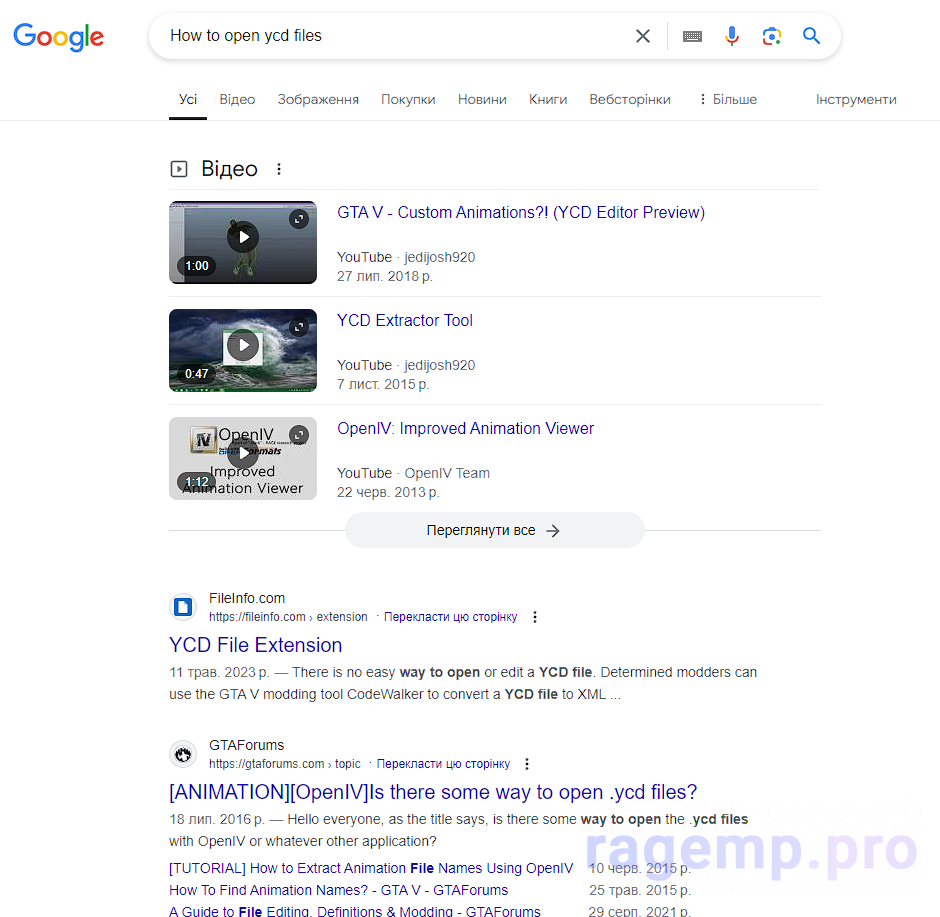Click the blue magnifier search icon
This screenshot has width=940, height=917.
(811, 36)
